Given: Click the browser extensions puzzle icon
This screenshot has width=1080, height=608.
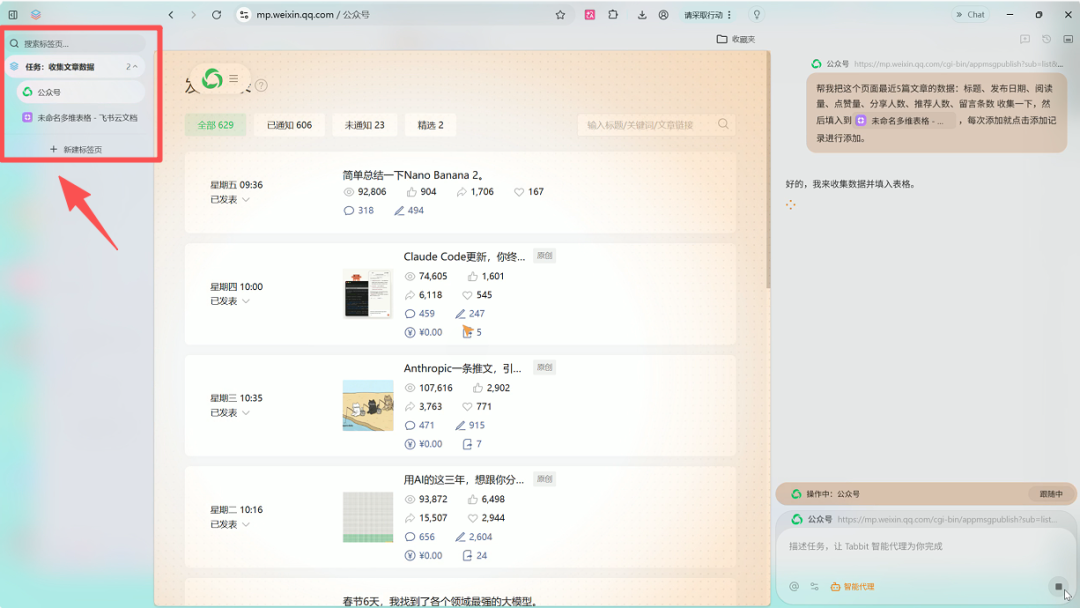Looking at the screenshot, I should 614,14.
